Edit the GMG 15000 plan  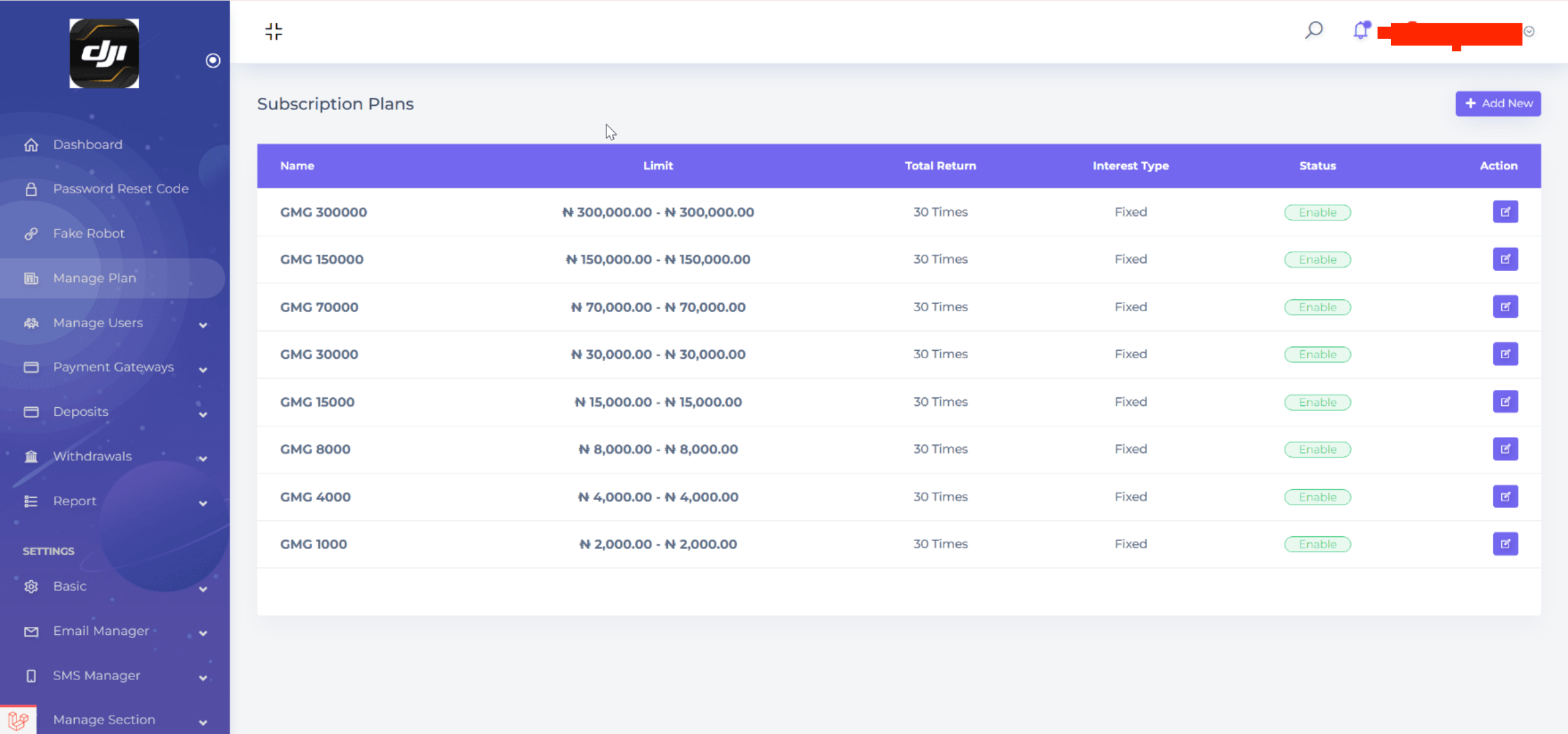pyautogui.click(x=1505, y=402)
